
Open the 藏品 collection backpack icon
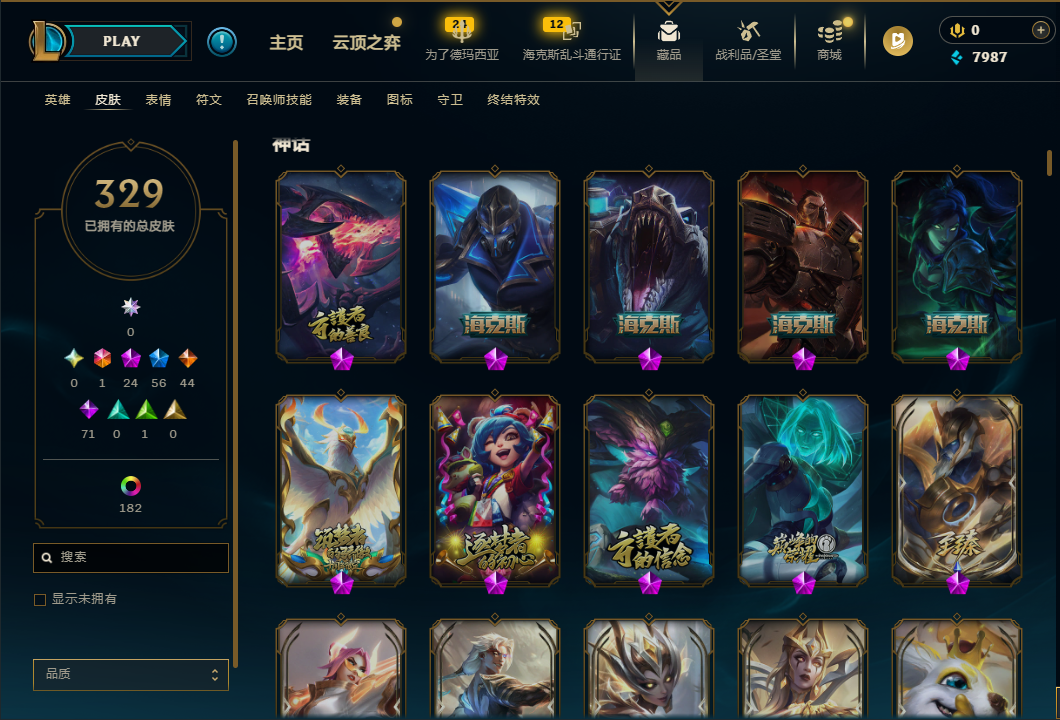pyautogui.click(x=668, y=32)
